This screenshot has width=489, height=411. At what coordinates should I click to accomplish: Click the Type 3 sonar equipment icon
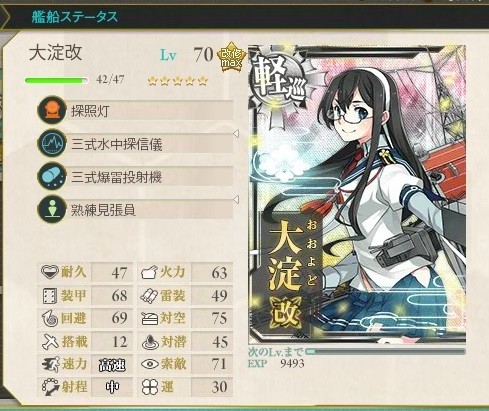52,143
